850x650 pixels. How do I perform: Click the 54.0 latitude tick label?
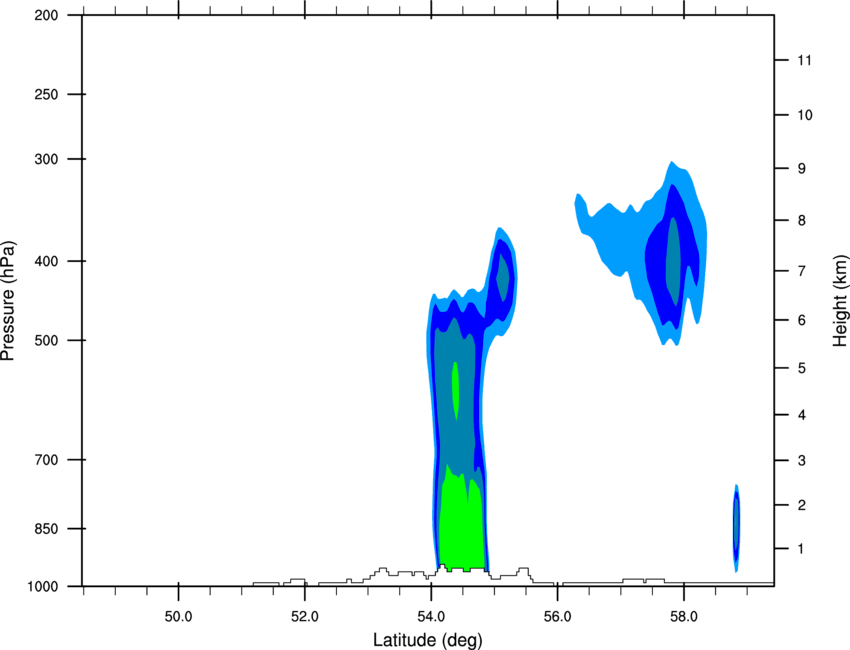(x=431, y=617)
